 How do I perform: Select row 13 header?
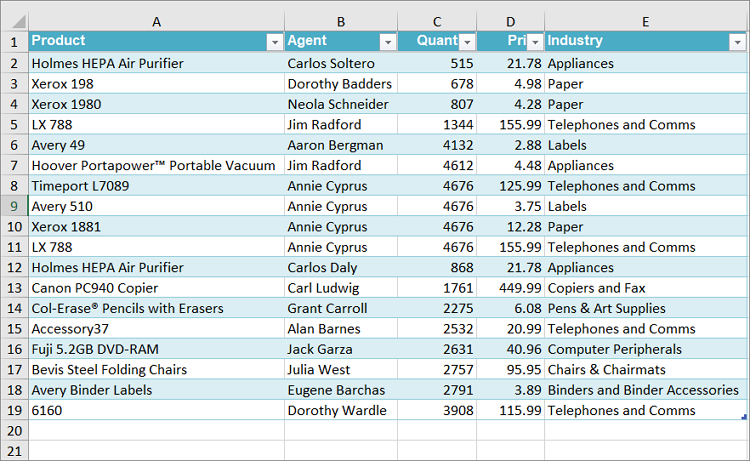click(14, 288)
